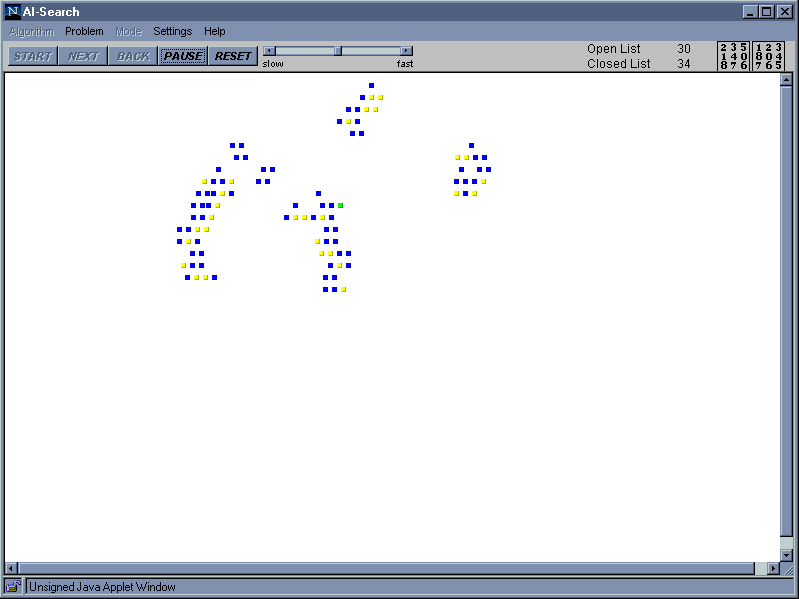Click the goal-state puzzle grid 123/804/765
Image resolution: width=799 pixels, height=599 pixels.
(x=768, y=56)
